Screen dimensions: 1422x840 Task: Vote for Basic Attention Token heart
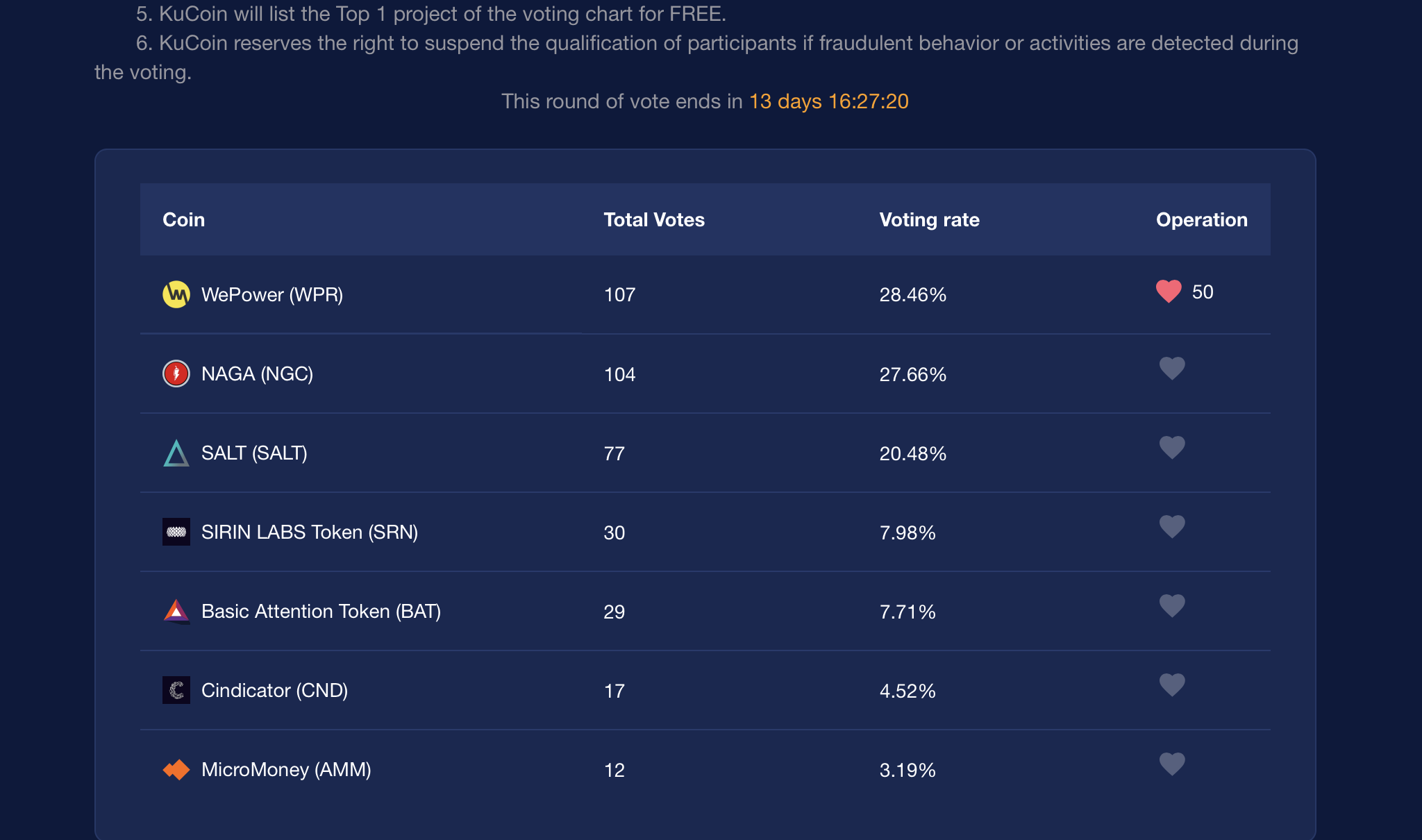1172,606
